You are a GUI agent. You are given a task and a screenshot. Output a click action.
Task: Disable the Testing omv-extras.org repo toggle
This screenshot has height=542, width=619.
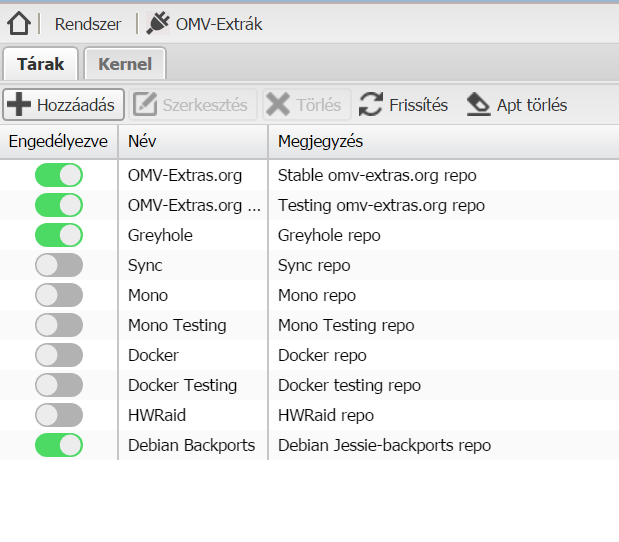point(59,205)
